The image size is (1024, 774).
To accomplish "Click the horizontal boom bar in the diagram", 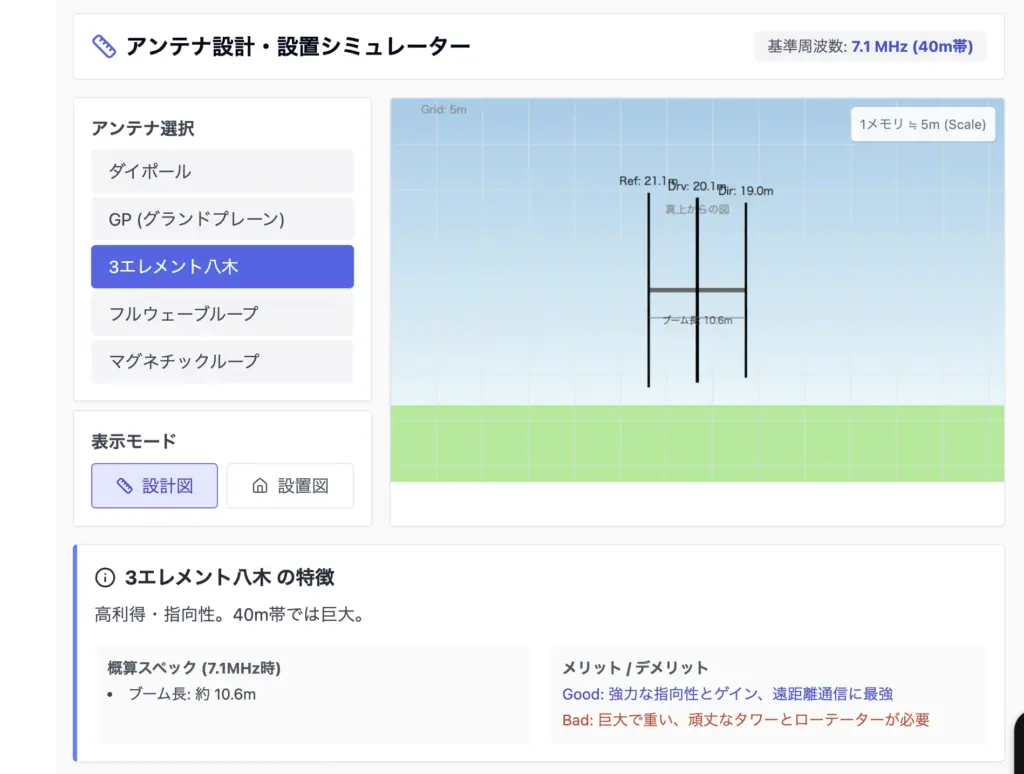I will click(x=697, y=290).
